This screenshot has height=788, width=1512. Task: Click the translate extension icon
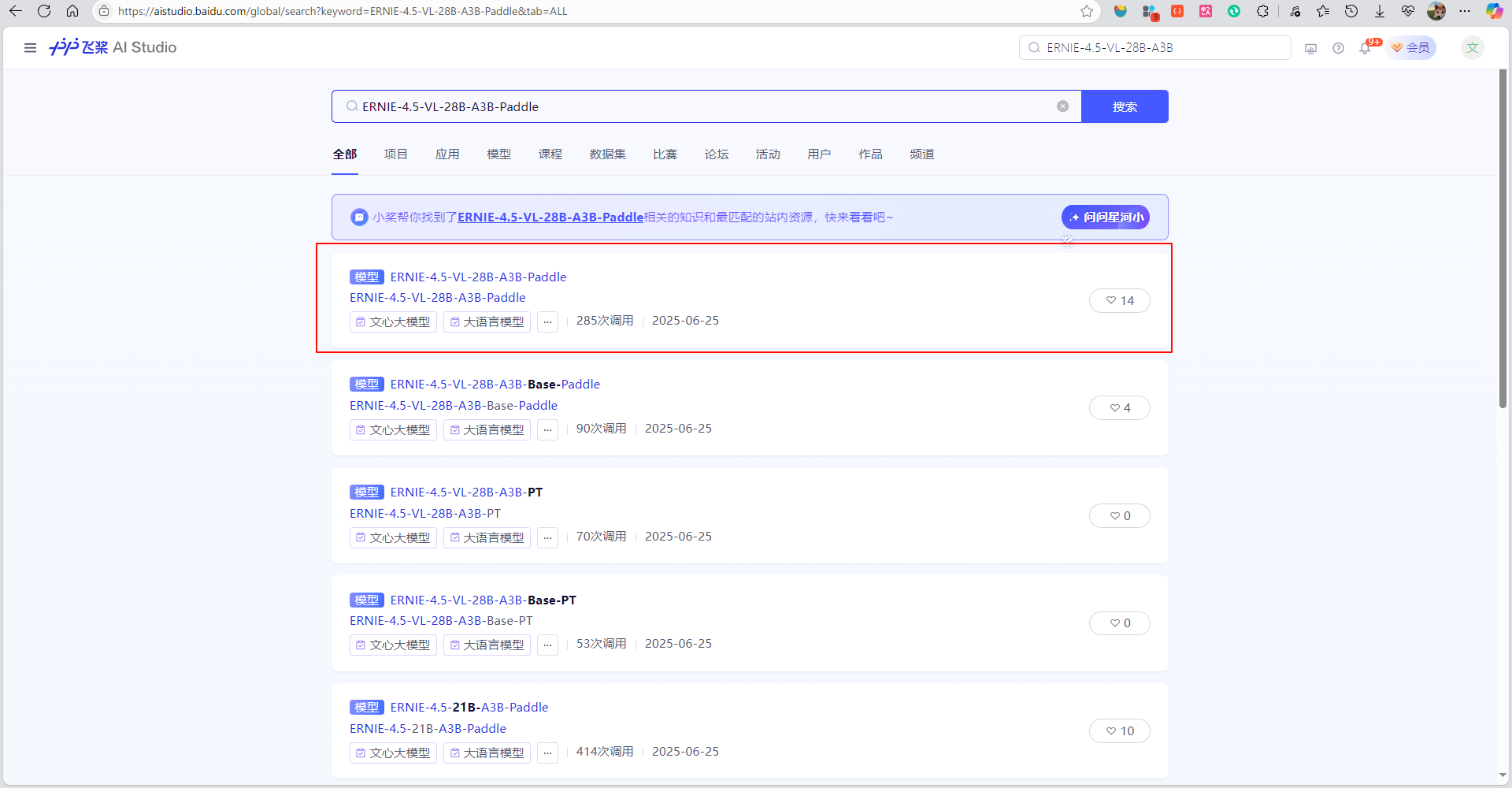tap(1206, 11)
